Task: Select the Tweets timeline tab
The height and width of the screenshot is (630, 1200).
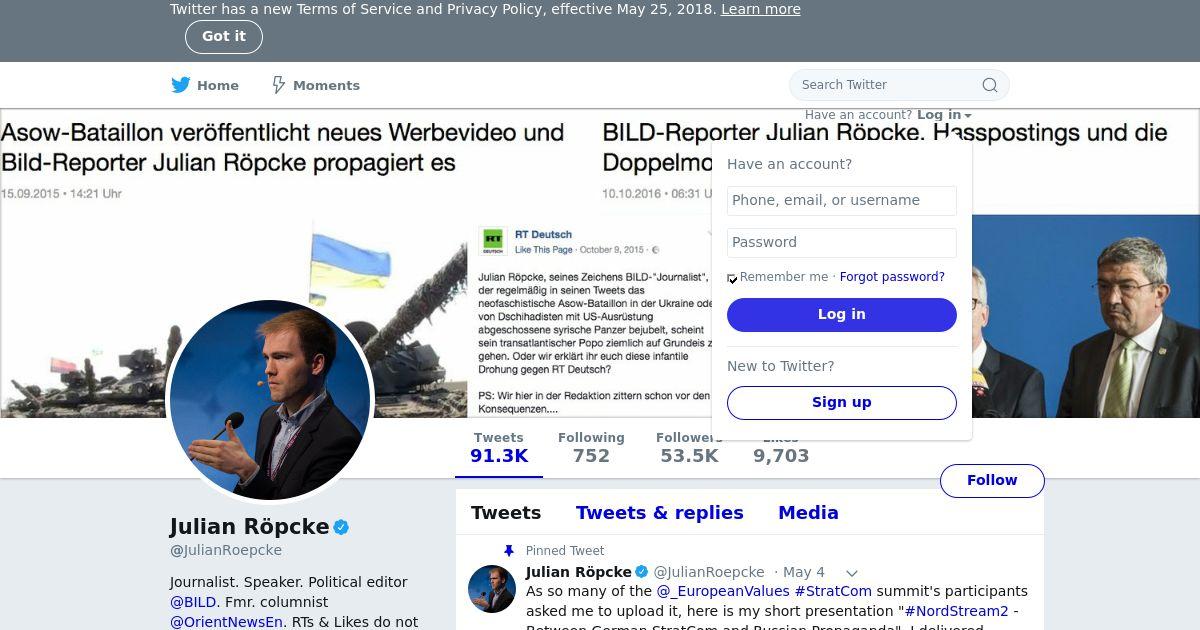Action: coord(506,513)
